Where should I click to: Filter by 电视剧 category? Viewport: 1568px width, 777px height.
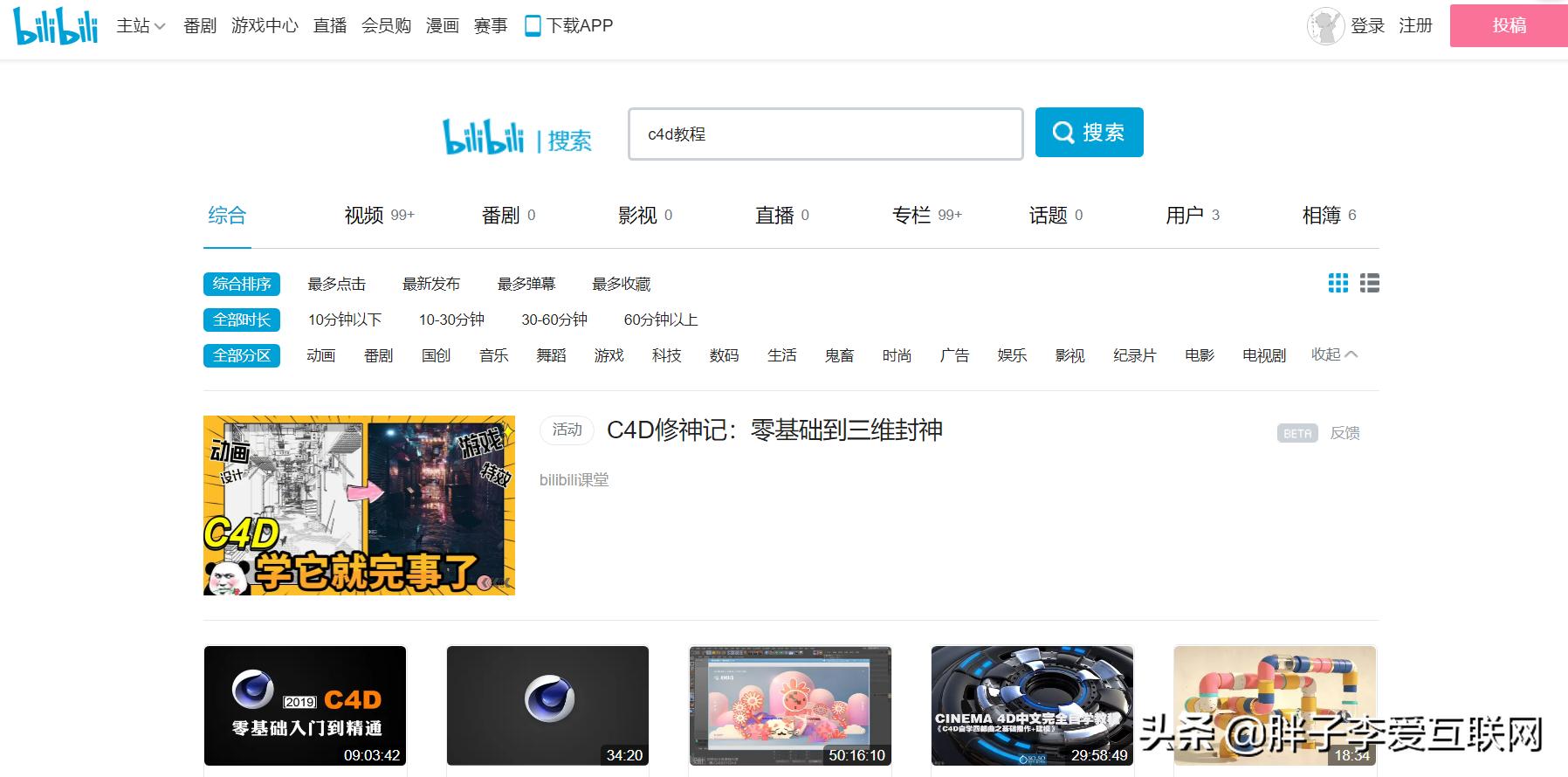[1264, 355]
